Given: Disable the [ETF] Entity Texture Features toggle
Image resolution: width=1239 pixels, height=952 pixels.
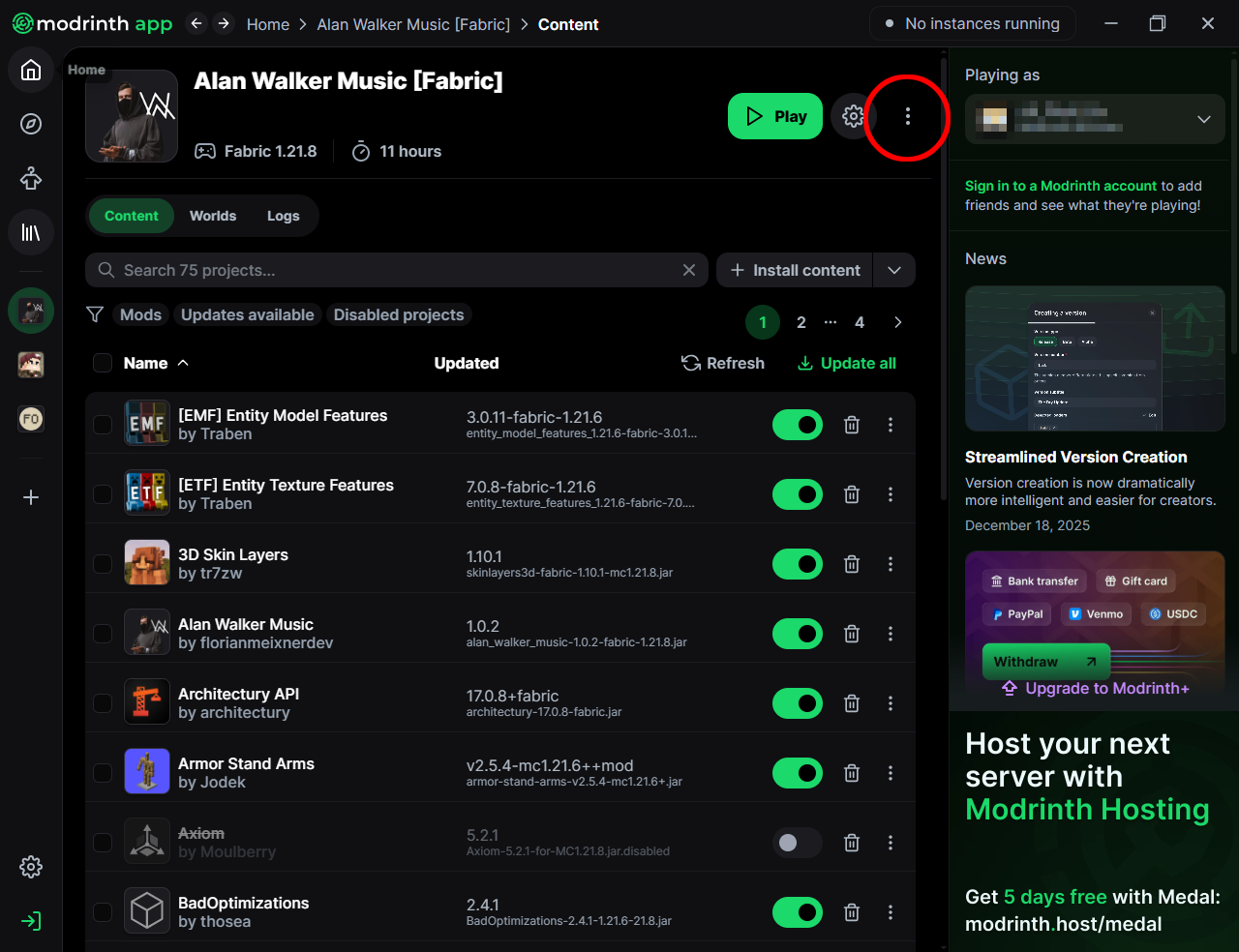Looking at the screenshot, I should pos(798,494).
